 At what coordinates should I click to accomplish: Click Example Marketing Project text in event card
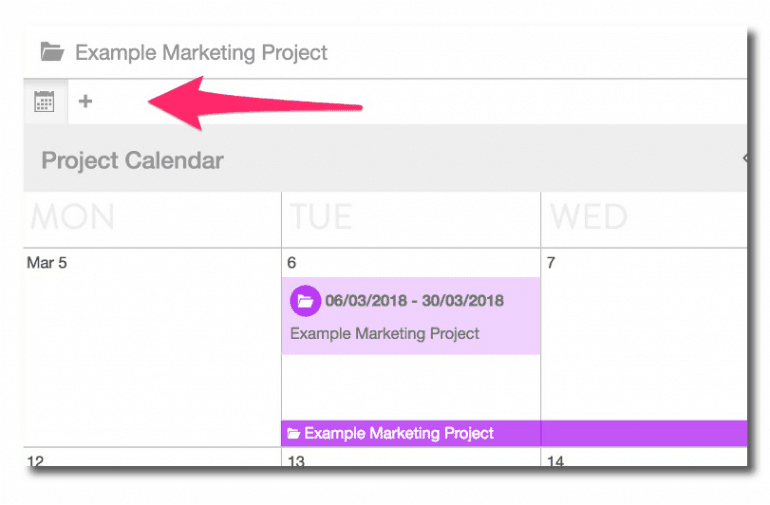tap(384, 333)
